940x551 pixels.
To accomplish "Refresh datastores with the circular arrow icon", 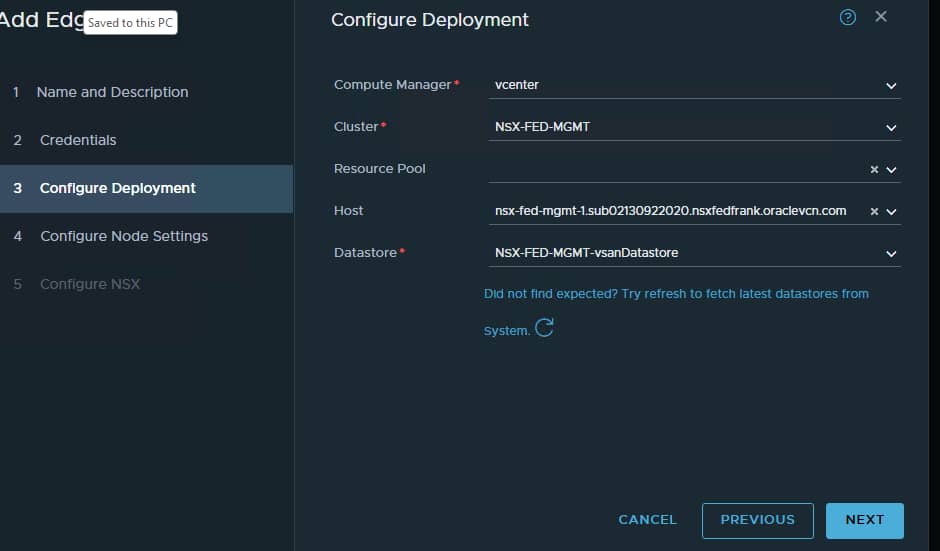I will [544, 328].
